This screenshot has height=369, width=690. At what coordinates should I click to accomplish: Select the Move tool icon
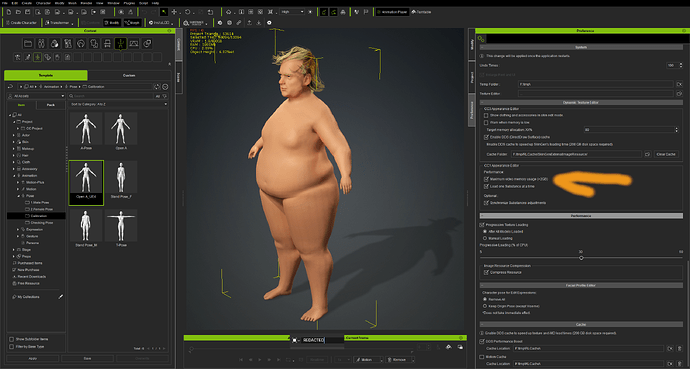coord(174,12)
